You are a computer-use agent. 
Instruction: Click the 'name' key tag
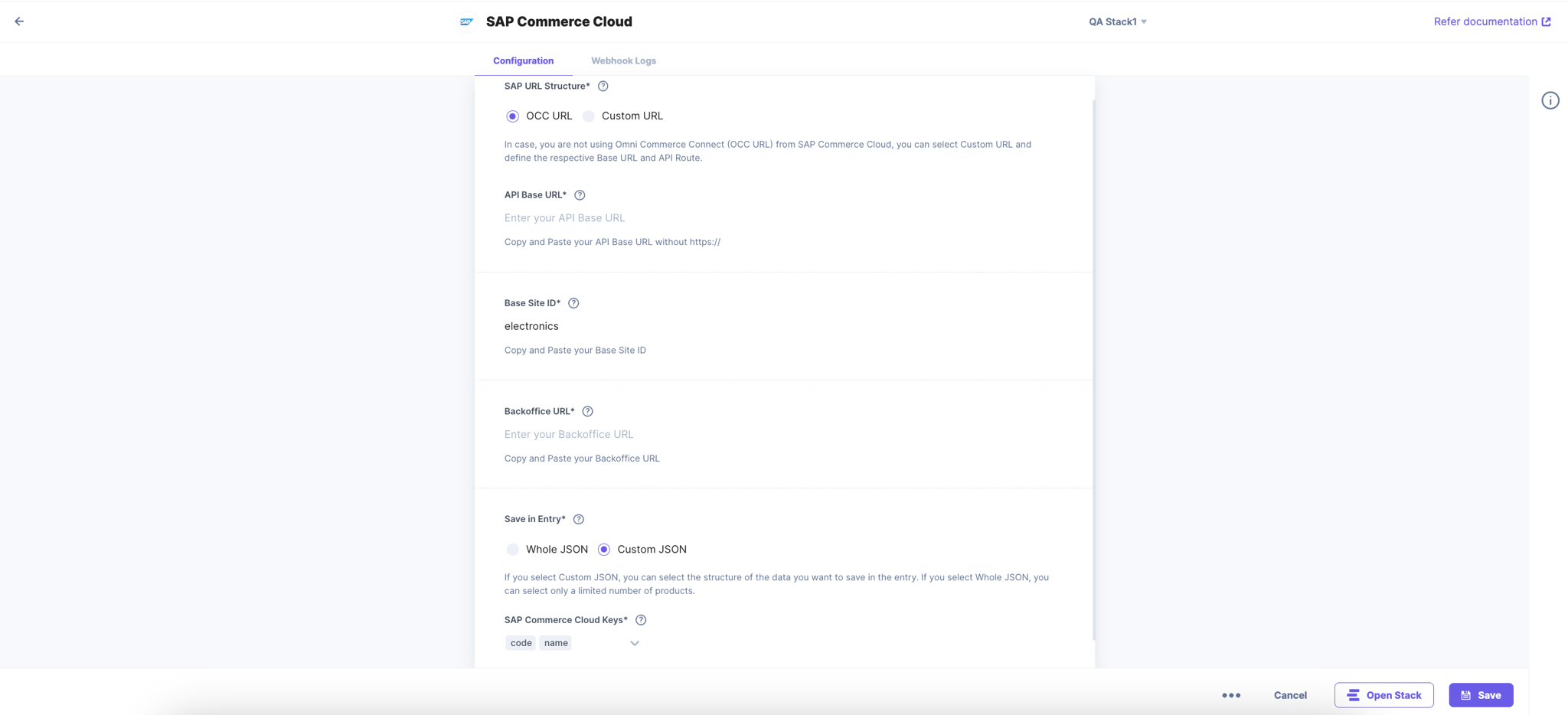[556, 643]
